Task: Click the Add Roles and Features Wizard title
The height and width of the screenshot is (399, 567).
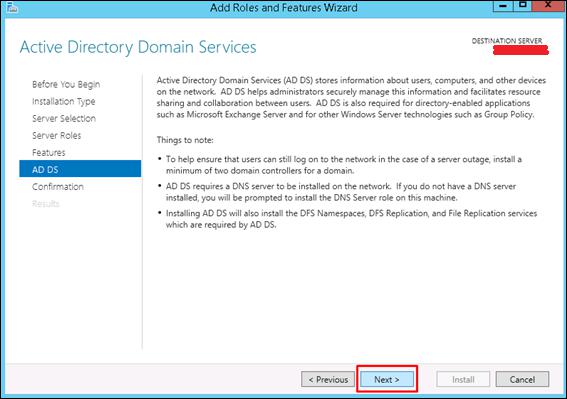Action: tap(284, 8)
